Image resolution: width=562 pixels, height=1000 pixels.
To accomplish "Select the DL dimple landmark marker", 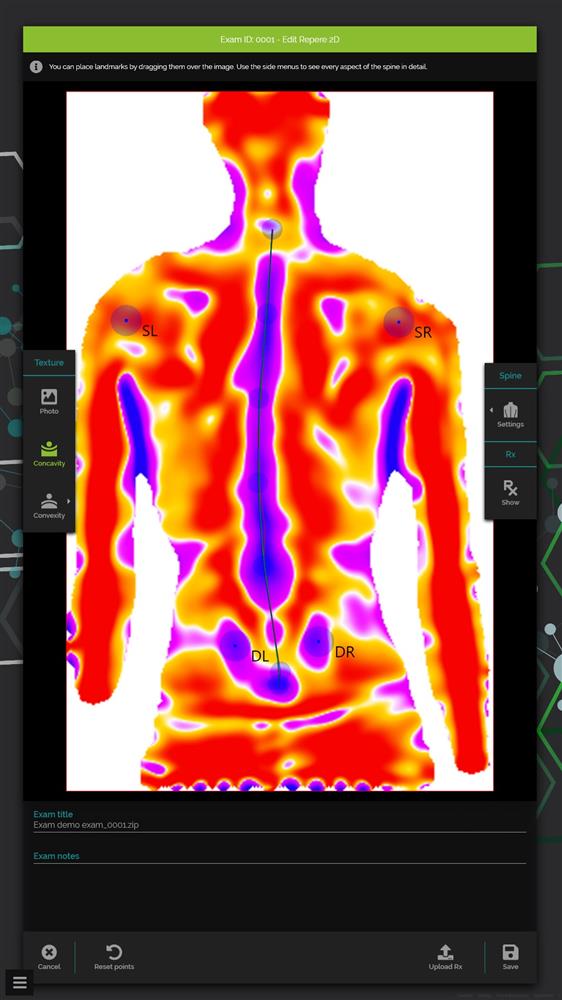I will pyautogui.click(x=235, y=645).
